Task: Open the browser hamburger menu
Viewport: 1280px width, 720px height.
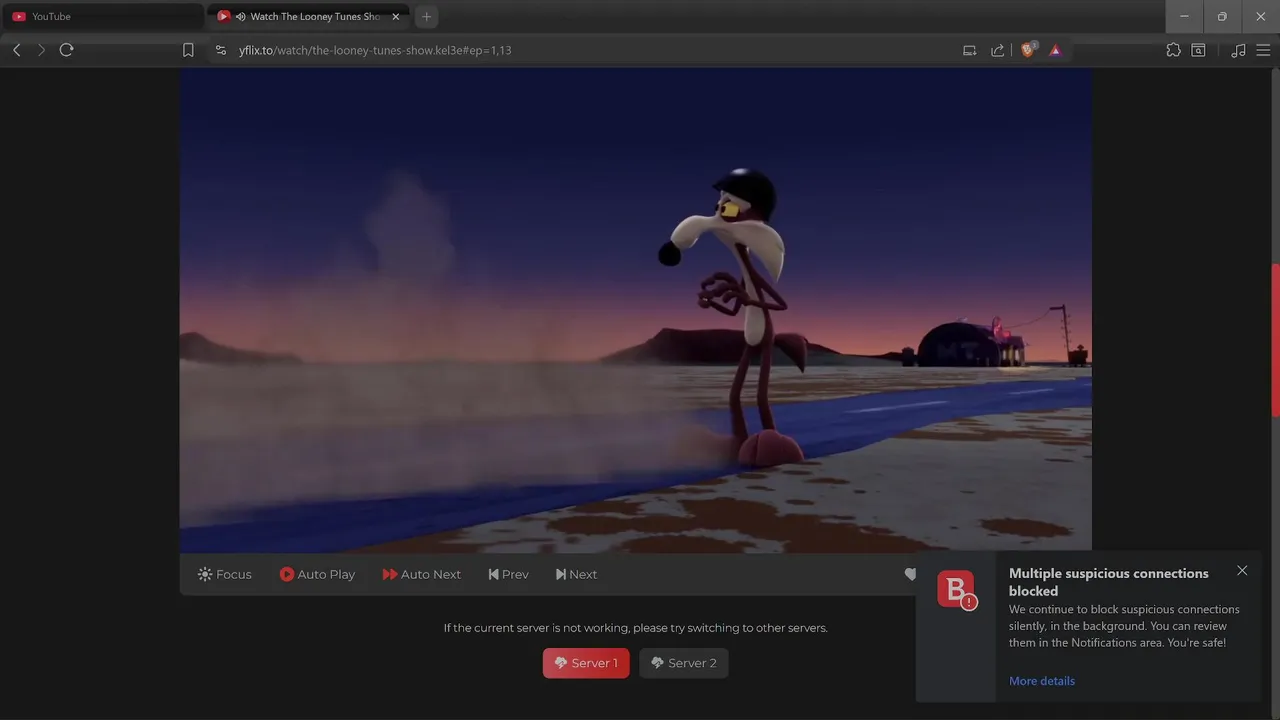Action: [1263, 50]
